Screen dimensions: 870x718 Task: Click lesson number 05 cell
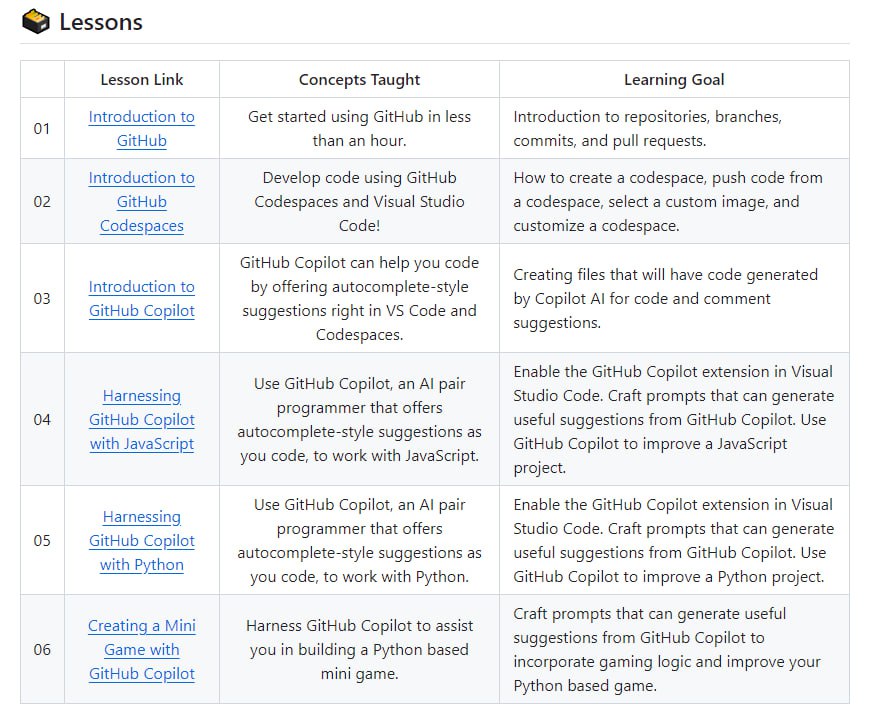tap(42, 540)
